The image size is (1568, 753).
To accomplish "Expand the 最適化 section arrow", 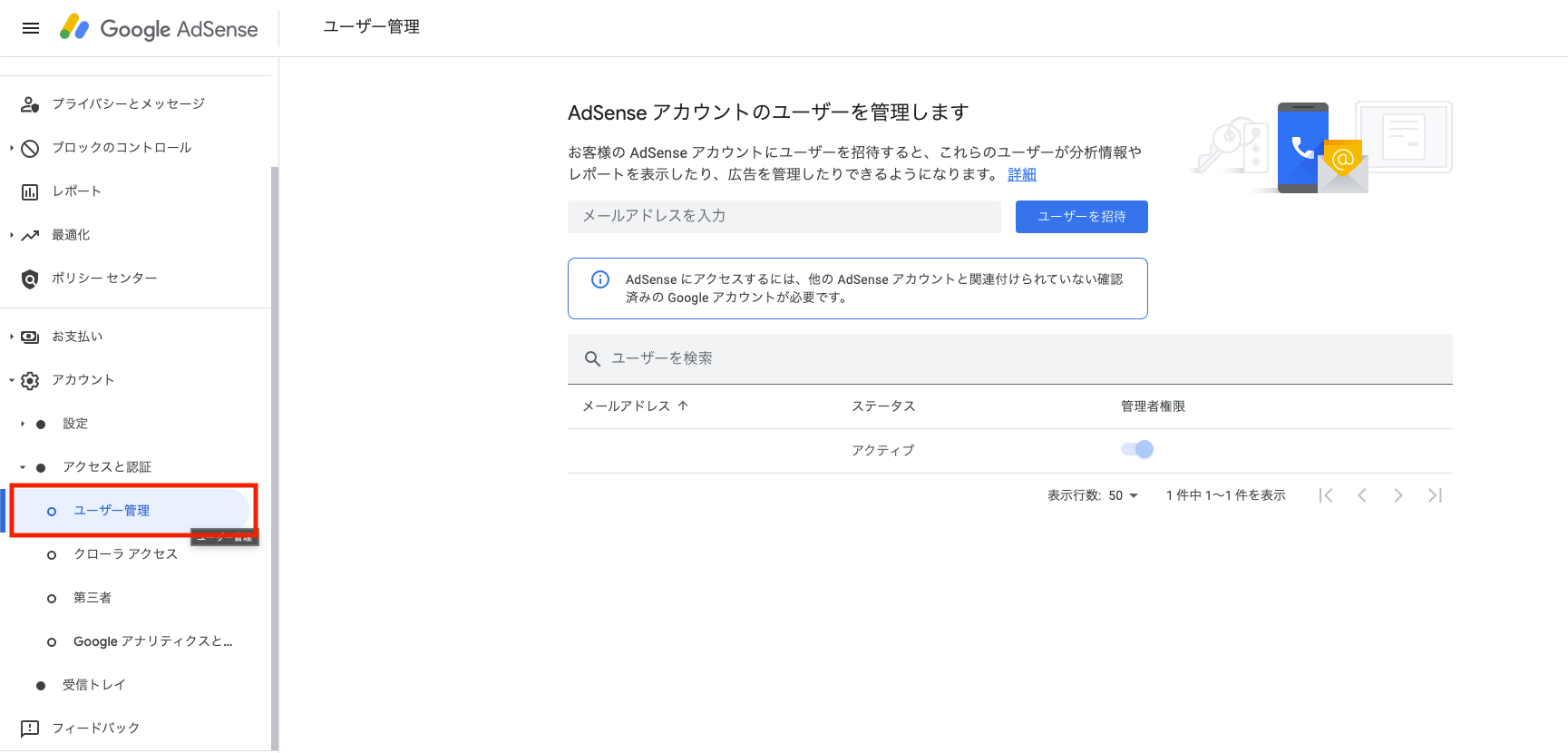I will click(x=11, y=235).
